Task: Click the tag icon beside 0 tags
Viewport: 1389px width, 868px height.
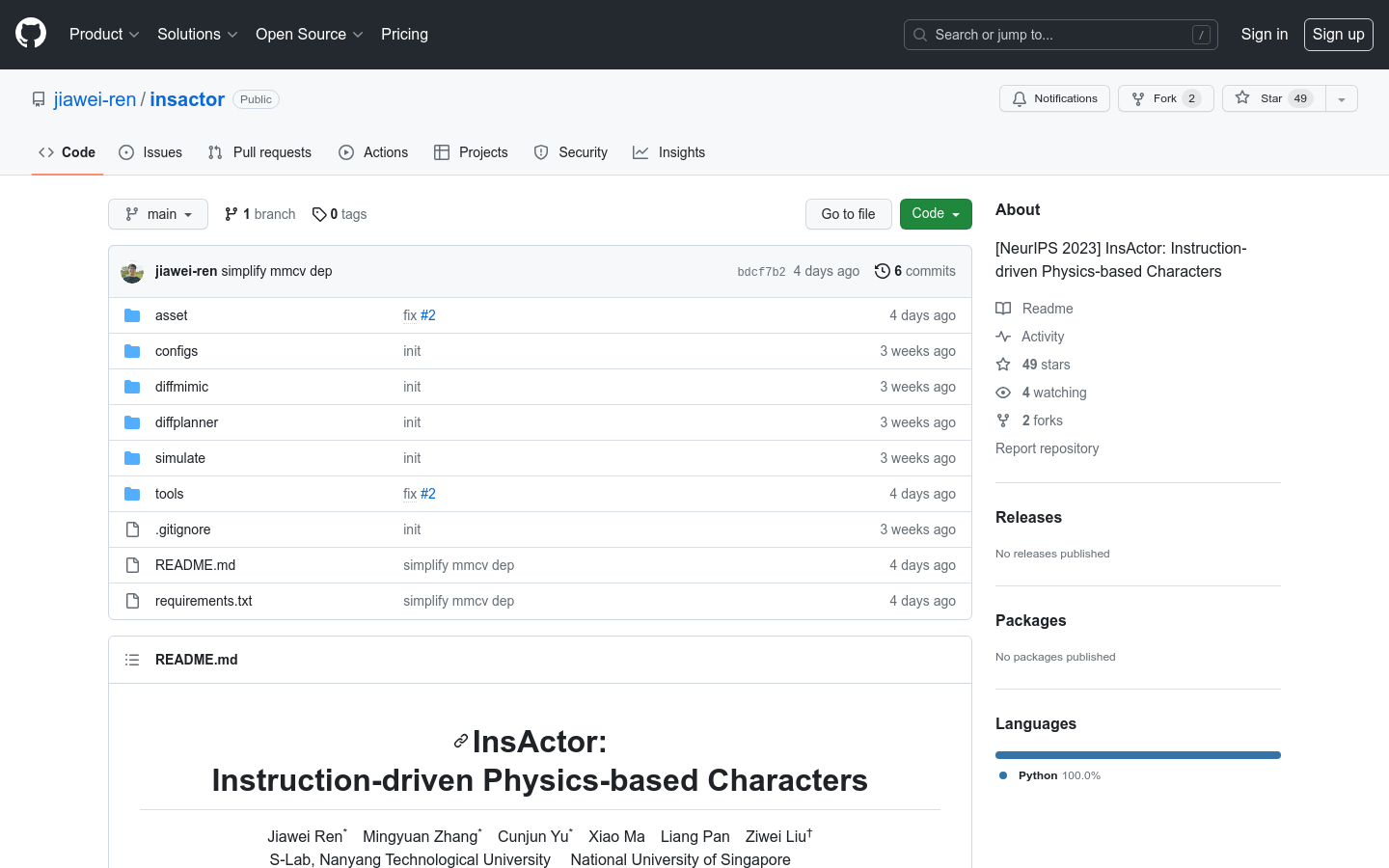Action: [x=319, y=214]
